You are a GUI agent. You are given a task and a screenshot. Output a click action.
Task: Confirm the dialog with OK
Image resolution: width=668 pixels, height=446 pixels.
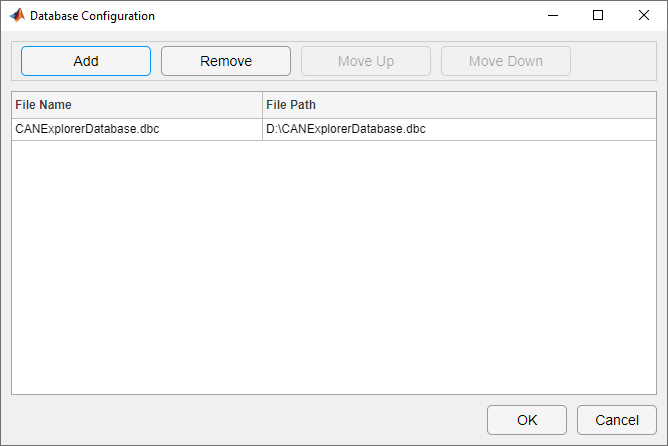pyautogui.click(x=527, y=420)
